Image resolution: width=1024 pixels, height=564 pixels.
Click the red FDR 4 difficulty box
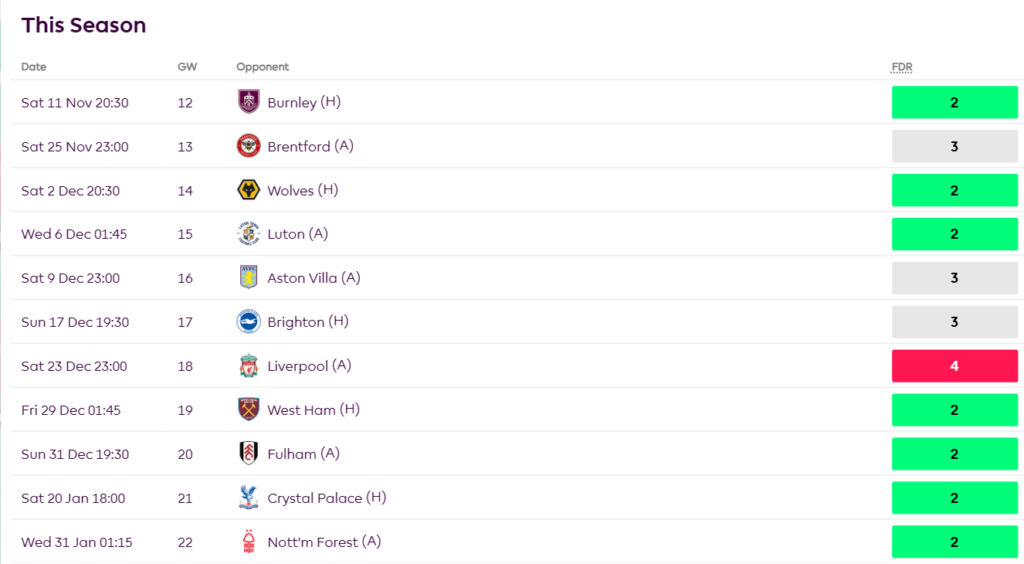955,366
